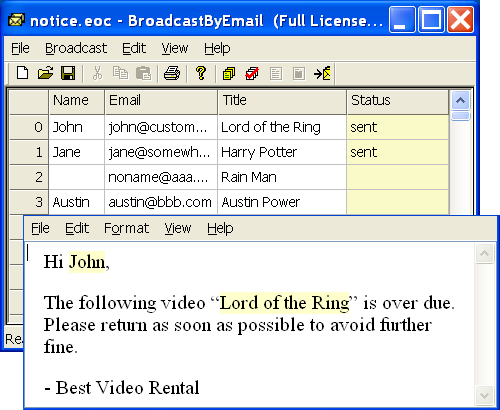500x410 pixels.
Task: Click highlighted 'Lord of the Ring' in message body
Action: click(x=284, y=303)
